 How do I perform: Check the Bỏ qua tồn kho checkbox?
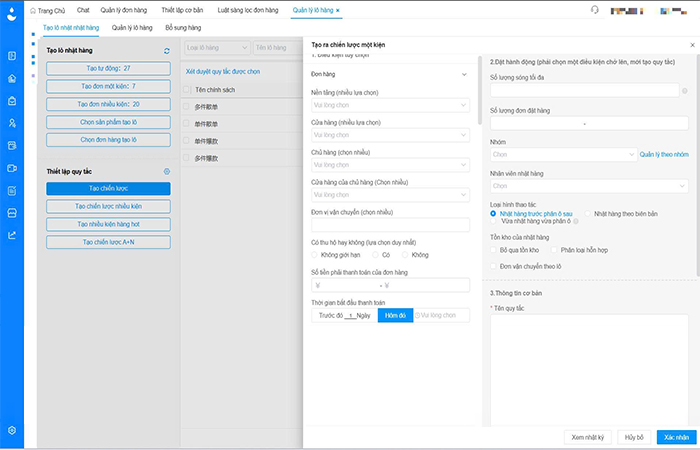[x=494, y=249]
